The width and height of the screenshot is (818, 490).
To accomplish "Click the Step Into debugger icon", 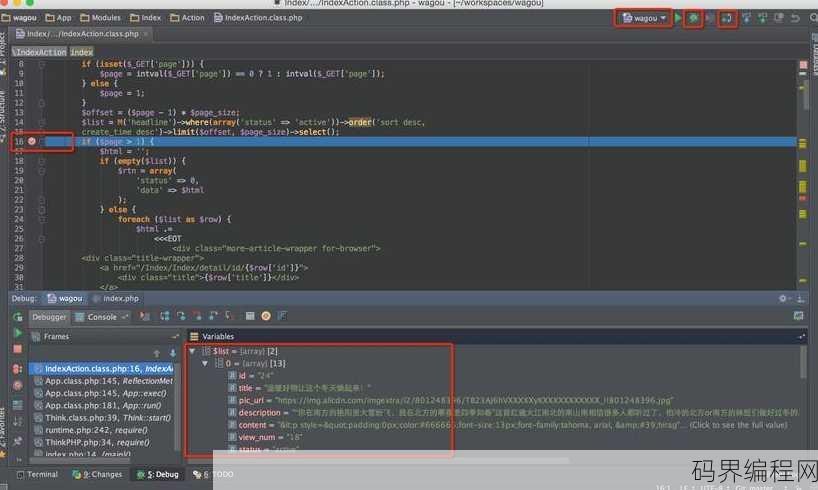I will point(181,316).
